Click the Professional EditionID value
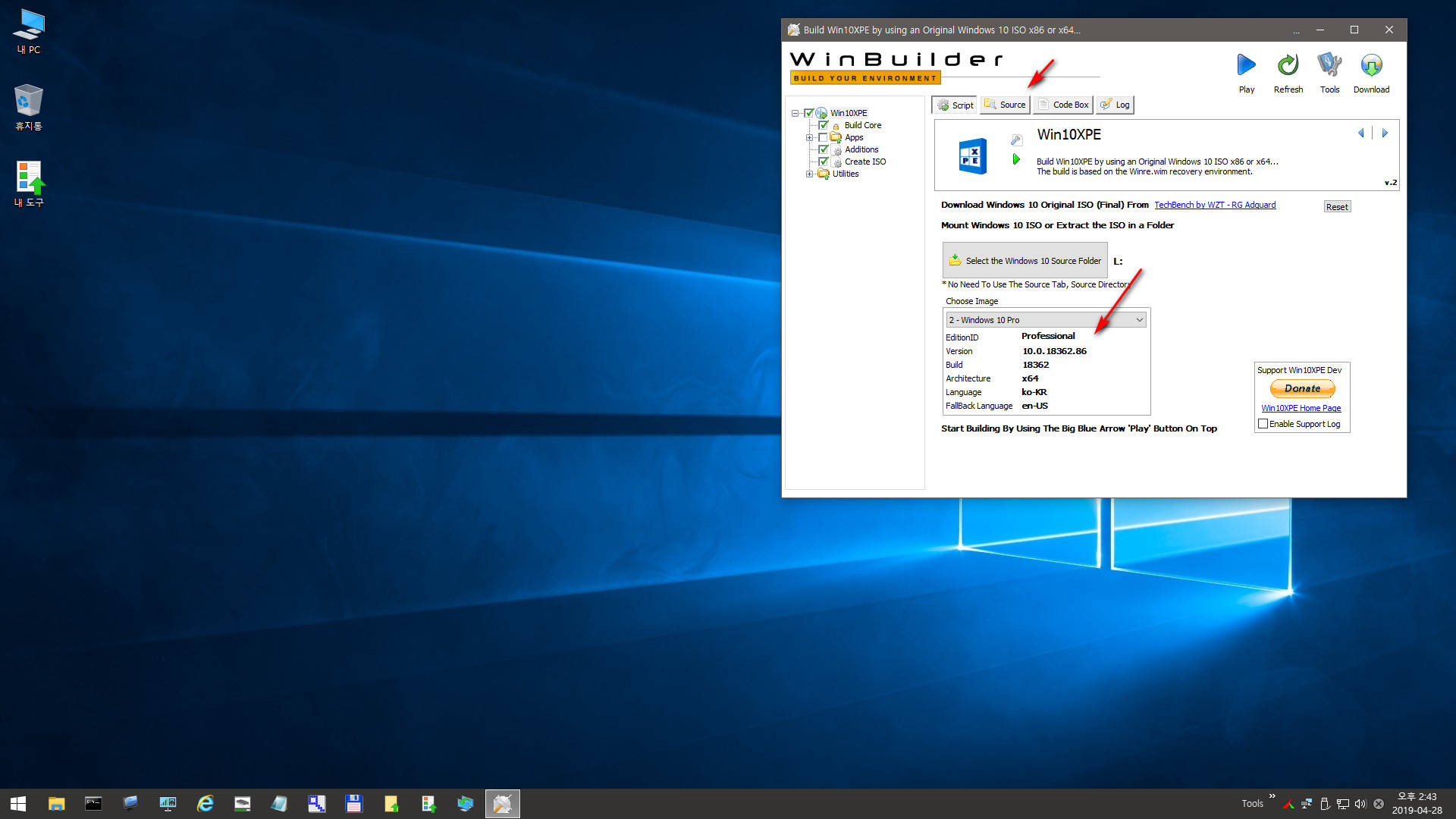1456x819 pixels. (1048, 336)
